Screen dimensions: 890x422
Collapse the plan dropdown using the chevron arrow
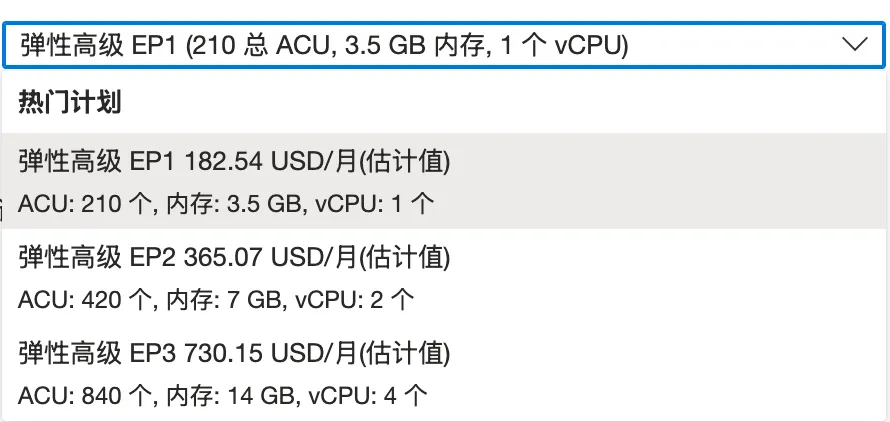pos(854,44)
